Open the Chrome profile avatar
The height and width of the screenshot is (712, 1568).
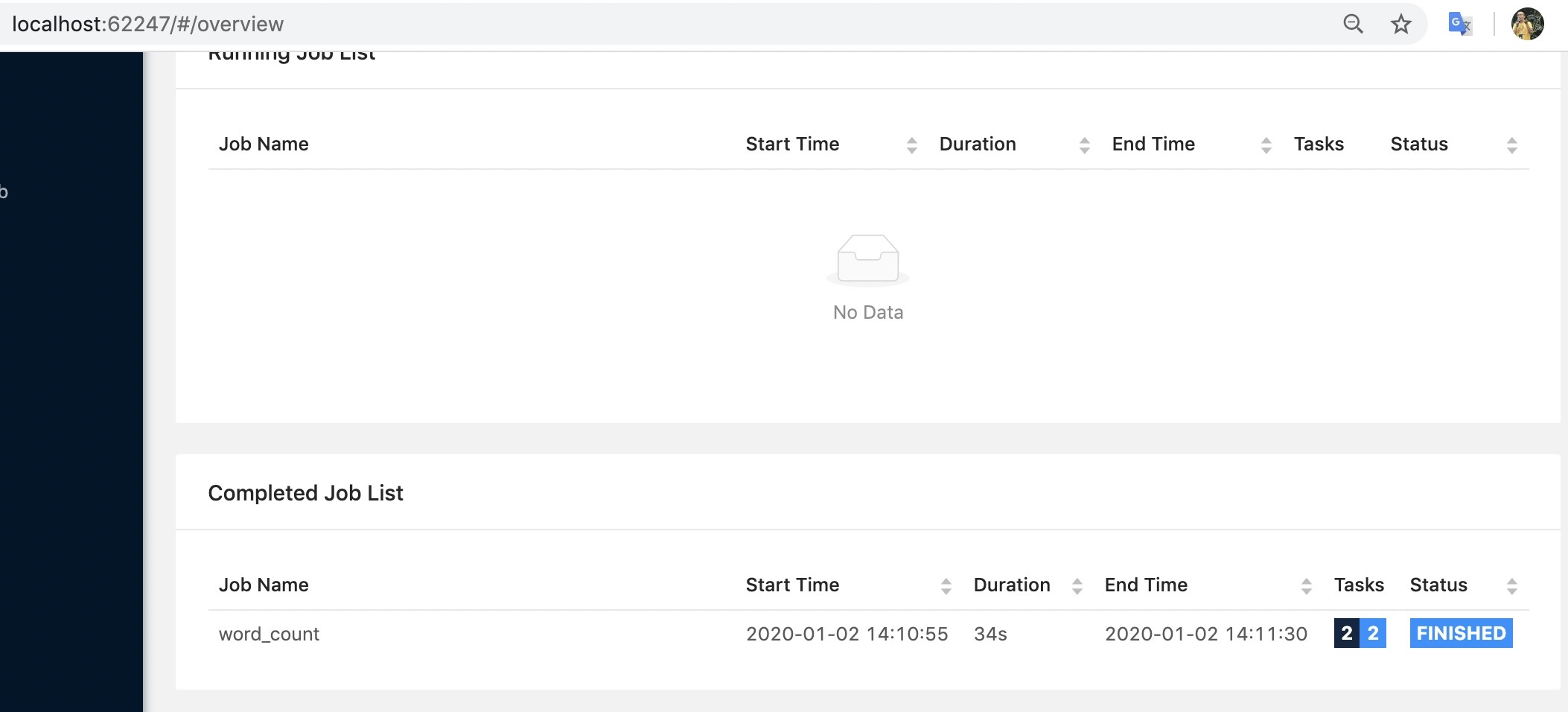[x=1527, y=24]
